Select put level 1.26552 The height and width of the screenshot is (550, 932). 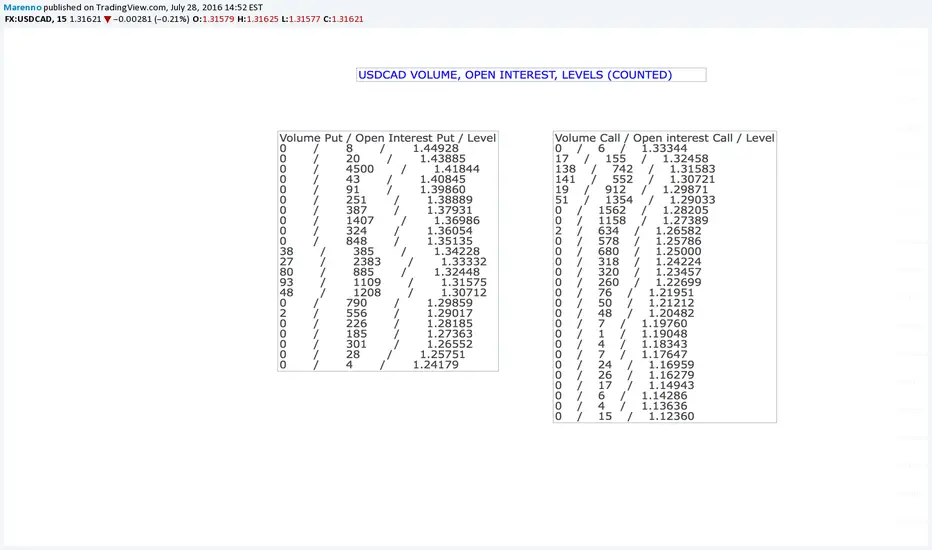pos(450,344)
